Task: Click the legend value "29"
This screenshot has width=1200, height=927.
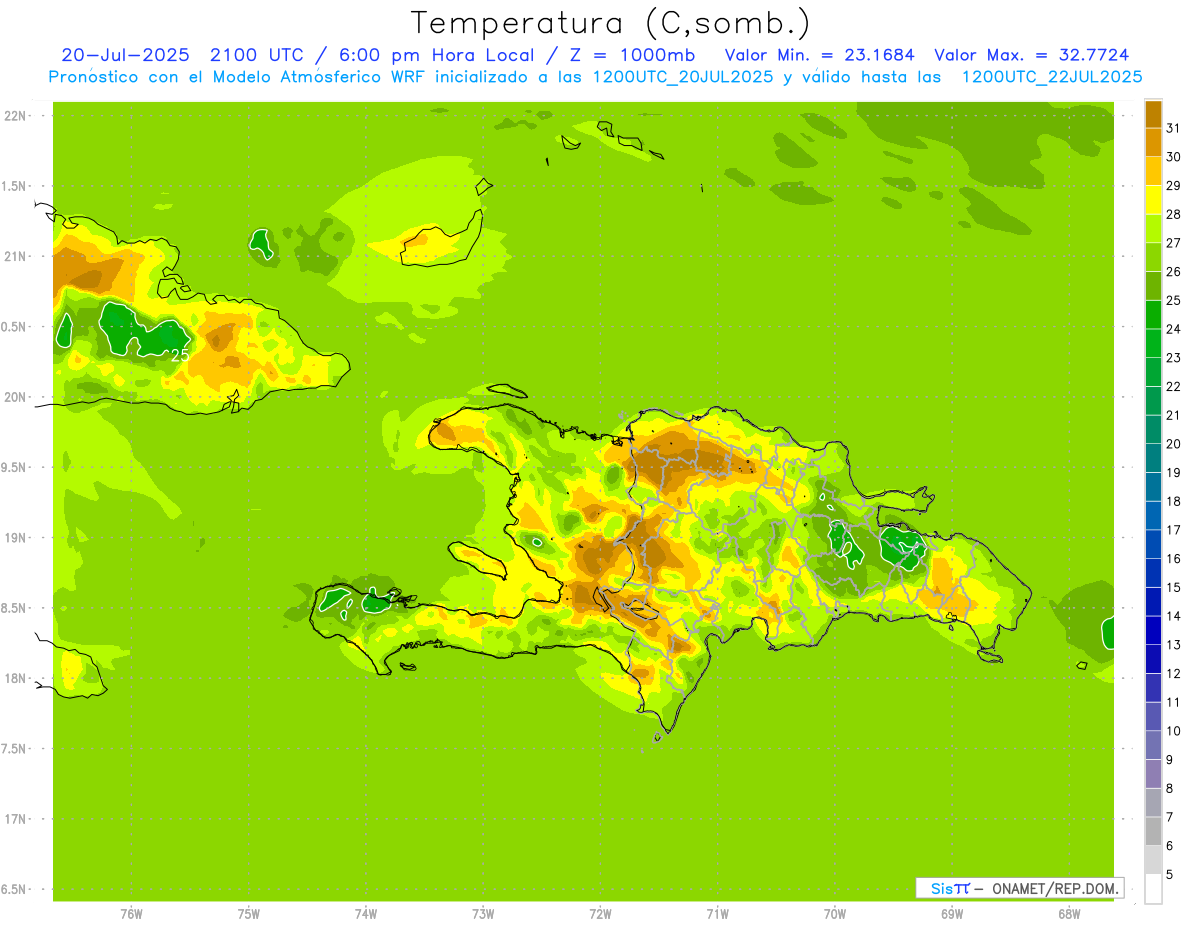Action: [1173, 185]
